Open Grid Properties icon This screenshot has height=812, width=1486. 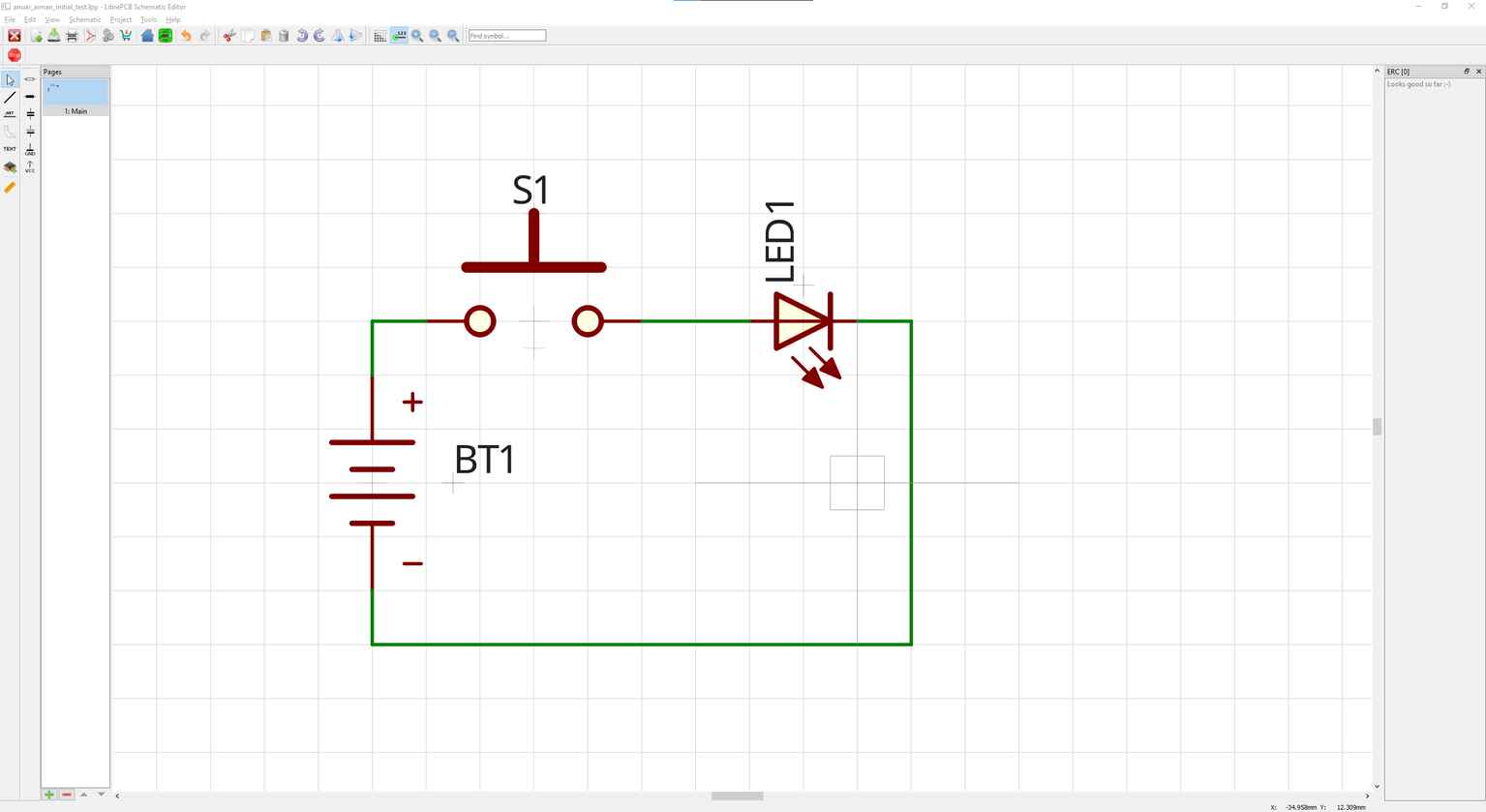tap(379, 36)
